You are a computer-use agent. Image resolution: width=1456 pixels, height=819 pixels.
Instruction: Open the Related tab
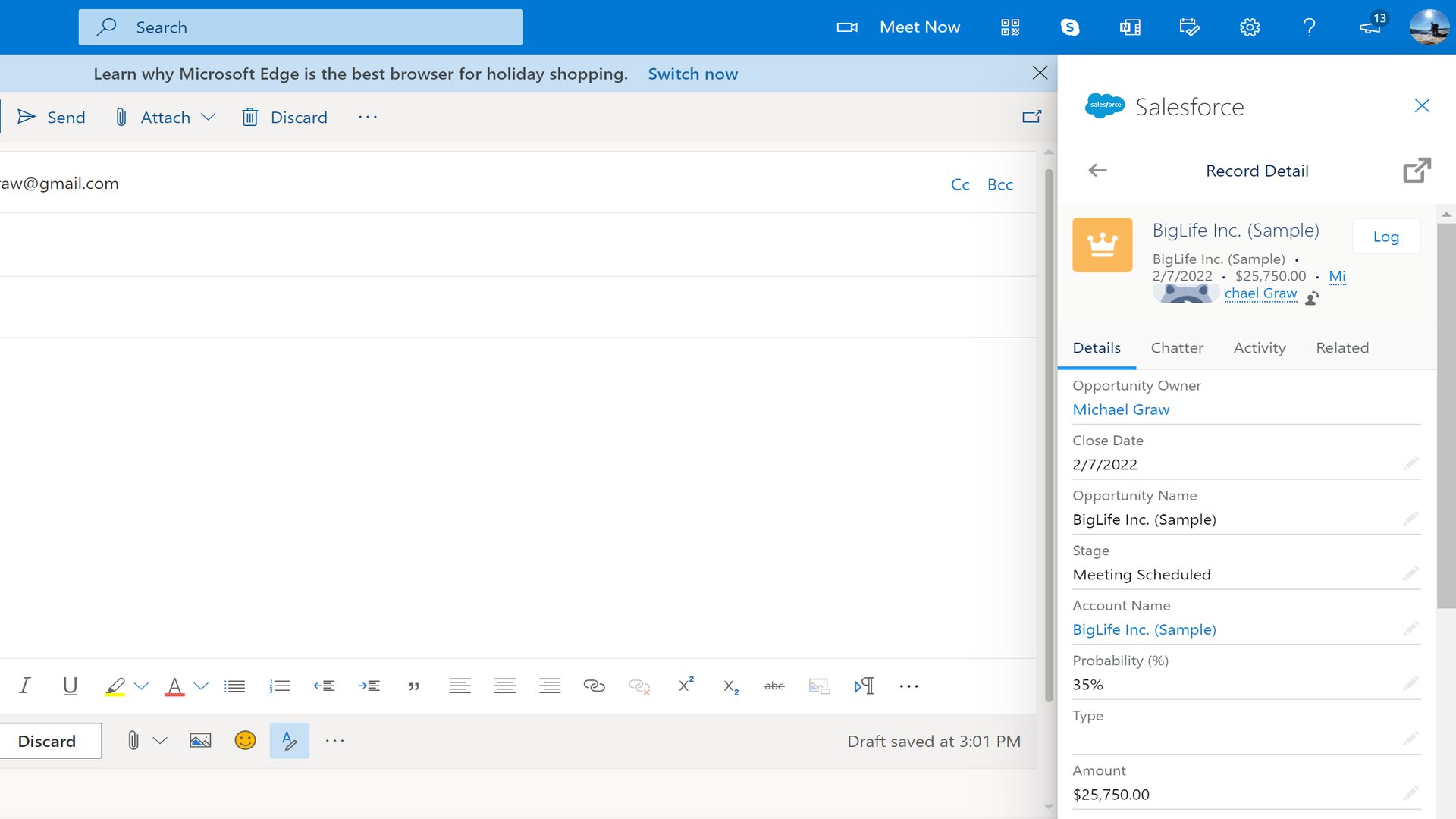pyautogui.click(x=1341, y=348)
